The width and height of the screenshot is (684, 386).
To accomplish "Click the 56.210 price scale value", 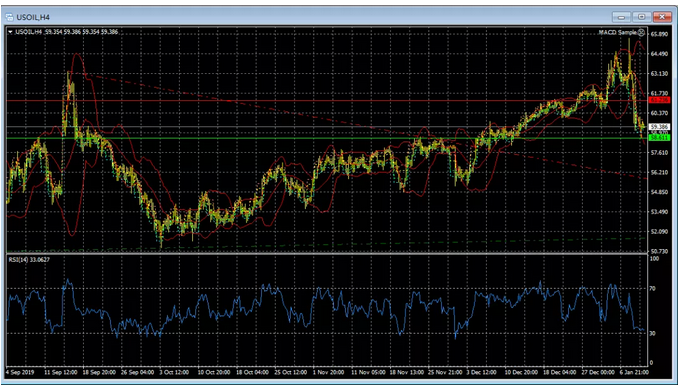I will point(660,172).
